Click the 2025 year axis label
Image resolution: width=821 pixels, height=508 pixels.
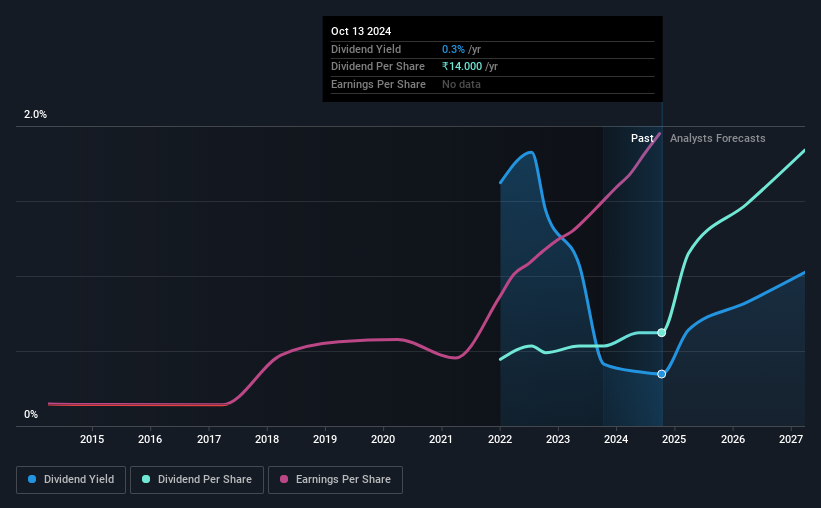674,439
